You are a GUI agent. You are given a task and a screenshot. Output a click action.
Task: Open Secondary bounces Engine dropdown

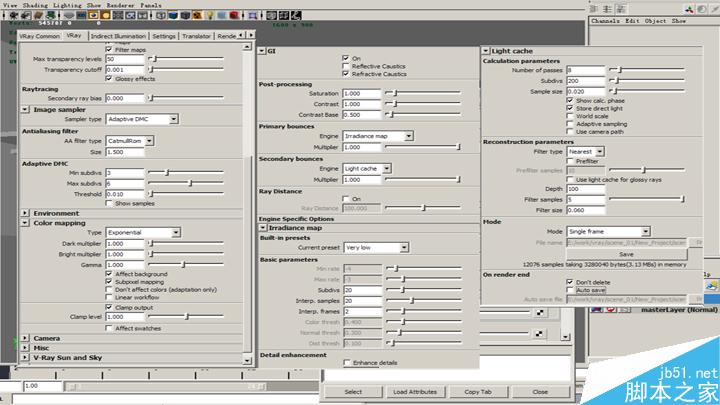pyautogui.click(x=366, y=169)
